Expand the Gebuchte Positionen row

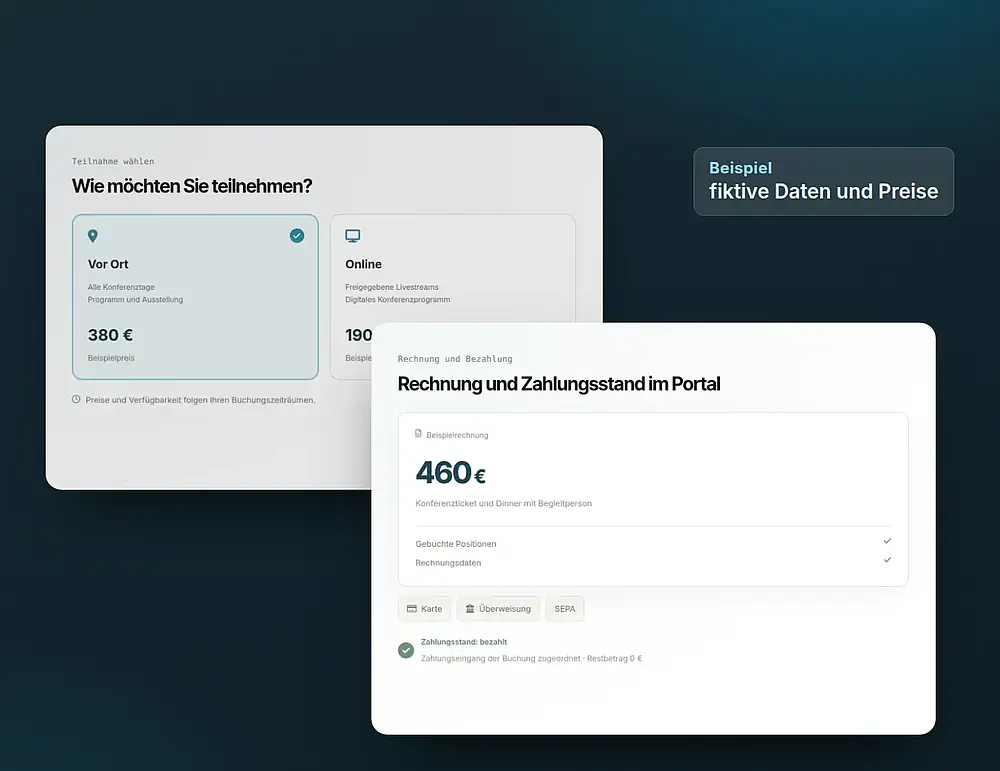[653, 543]
